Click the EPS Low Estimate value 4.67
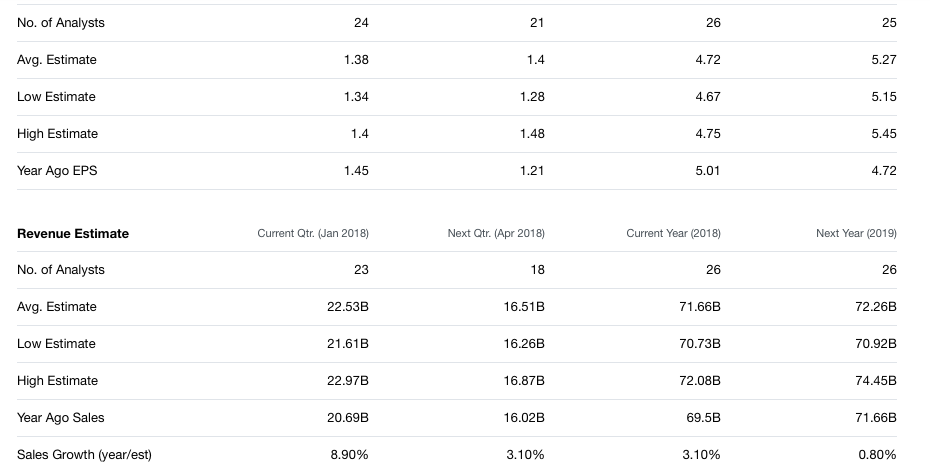The width and height of the screenshot is (930, 472). [708, 96]
